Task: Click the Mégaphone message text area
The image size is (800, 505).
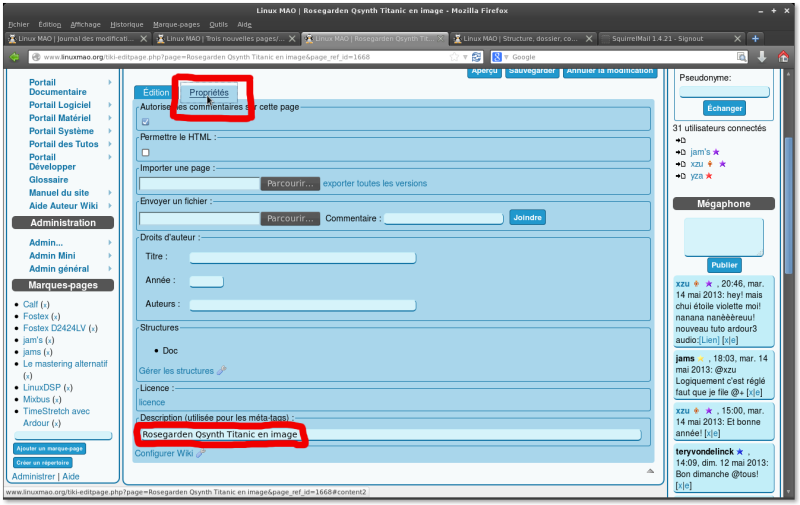Action: point(723,237)
